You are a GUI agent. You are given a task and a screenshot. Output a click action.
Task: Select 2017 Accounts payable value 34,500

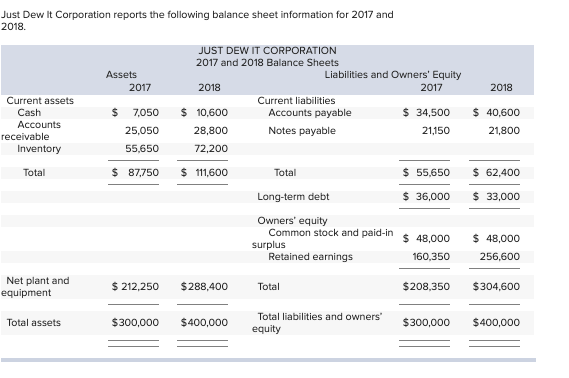[433, 112]
